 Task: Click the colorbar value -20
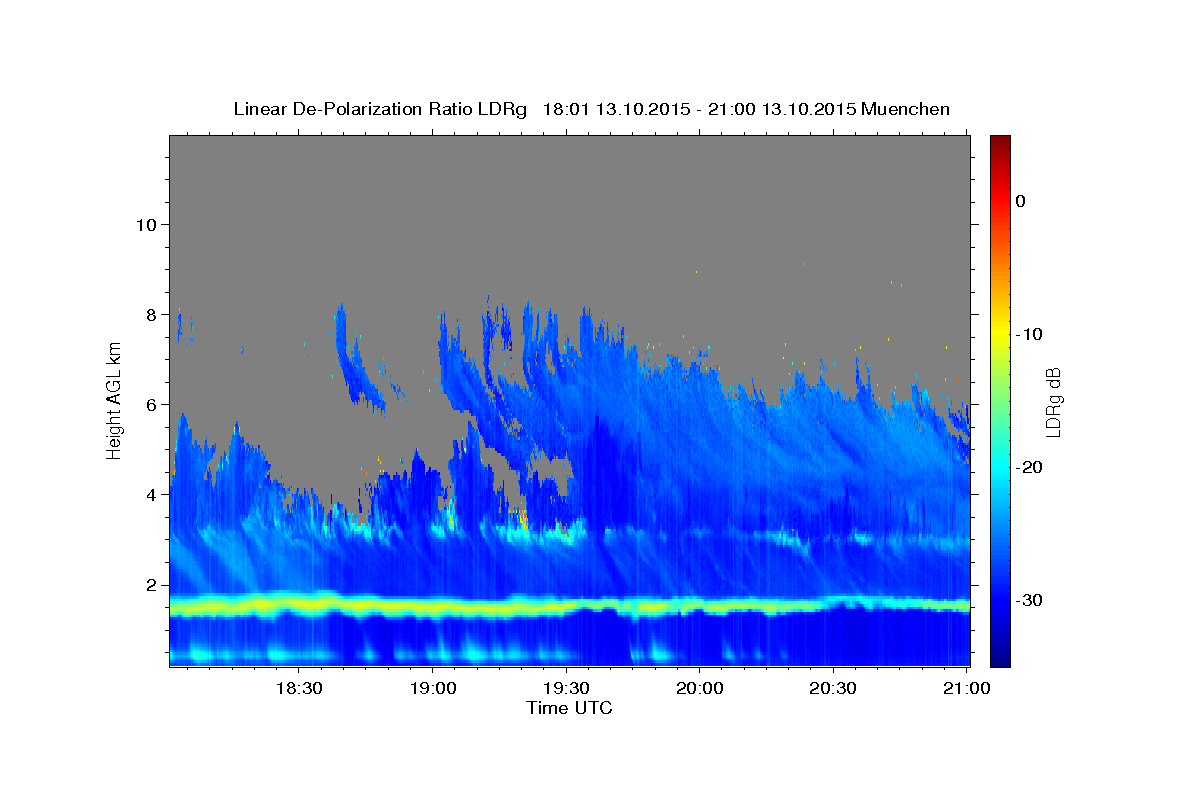coord(1029,467)
